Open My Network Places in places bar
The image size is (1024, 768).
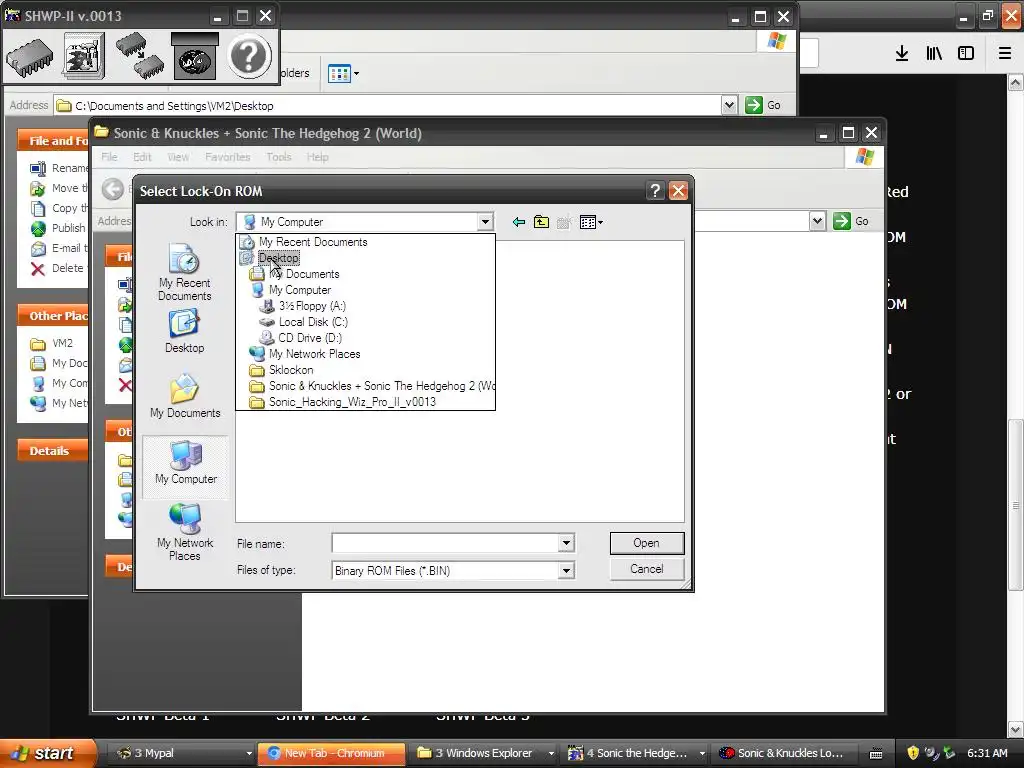pyautogui.click(x=185, y=532)
